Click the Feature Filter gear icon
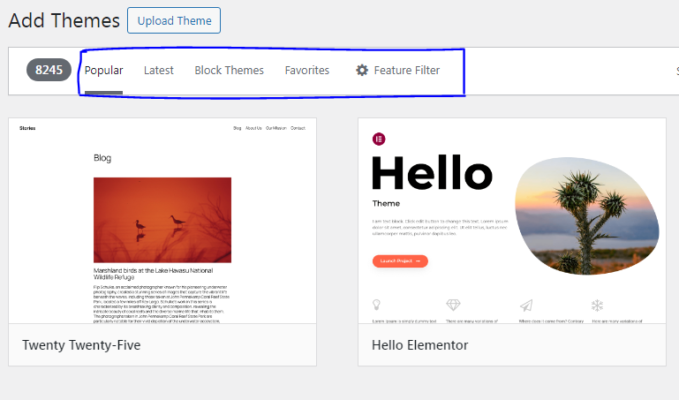 pyautogui.click(x=362, y=70)
